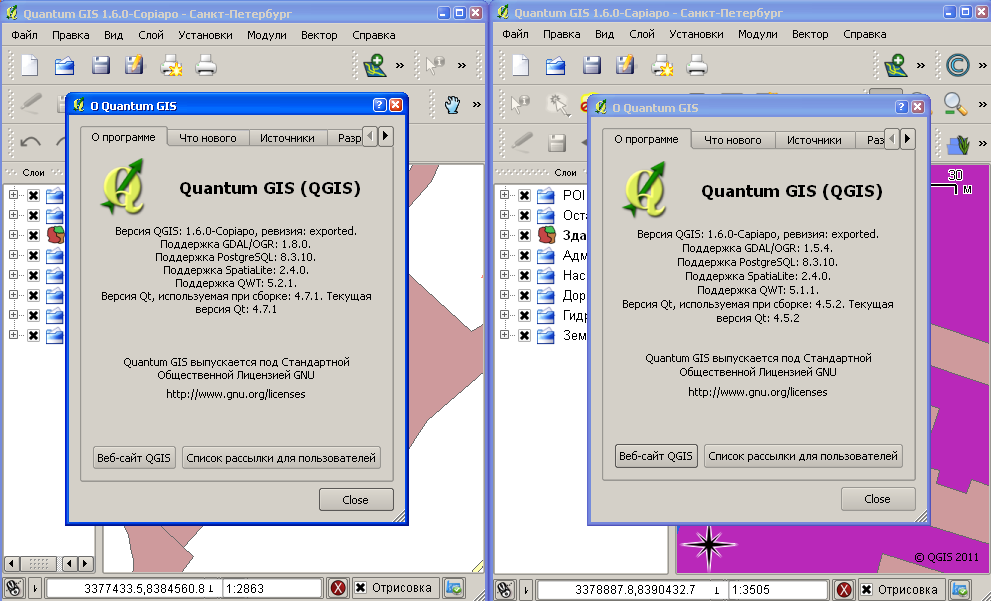
Task: Expand the POI layer tree node
Action: 504,195
